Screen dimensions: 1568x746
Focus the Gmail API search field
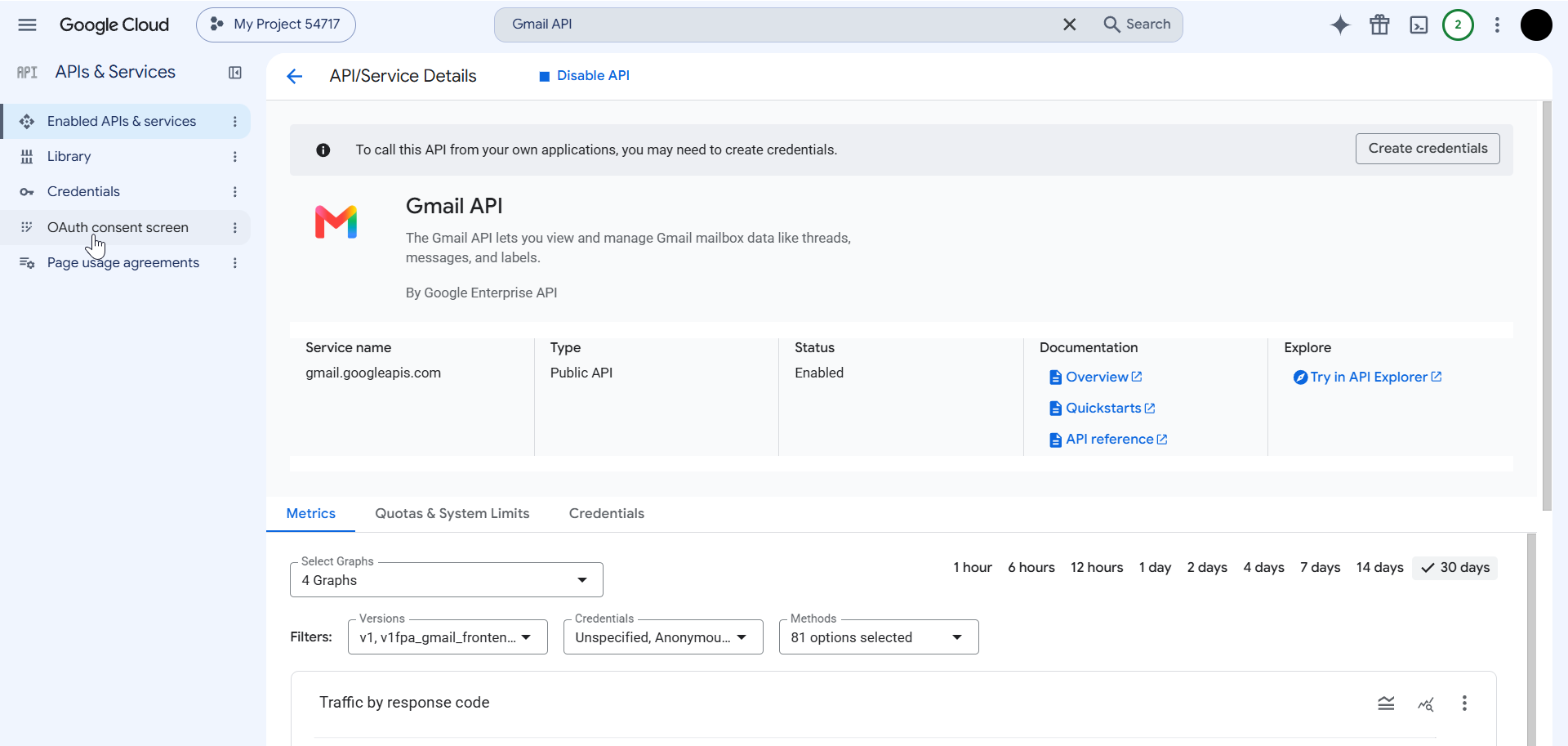[x=776, y=25]
